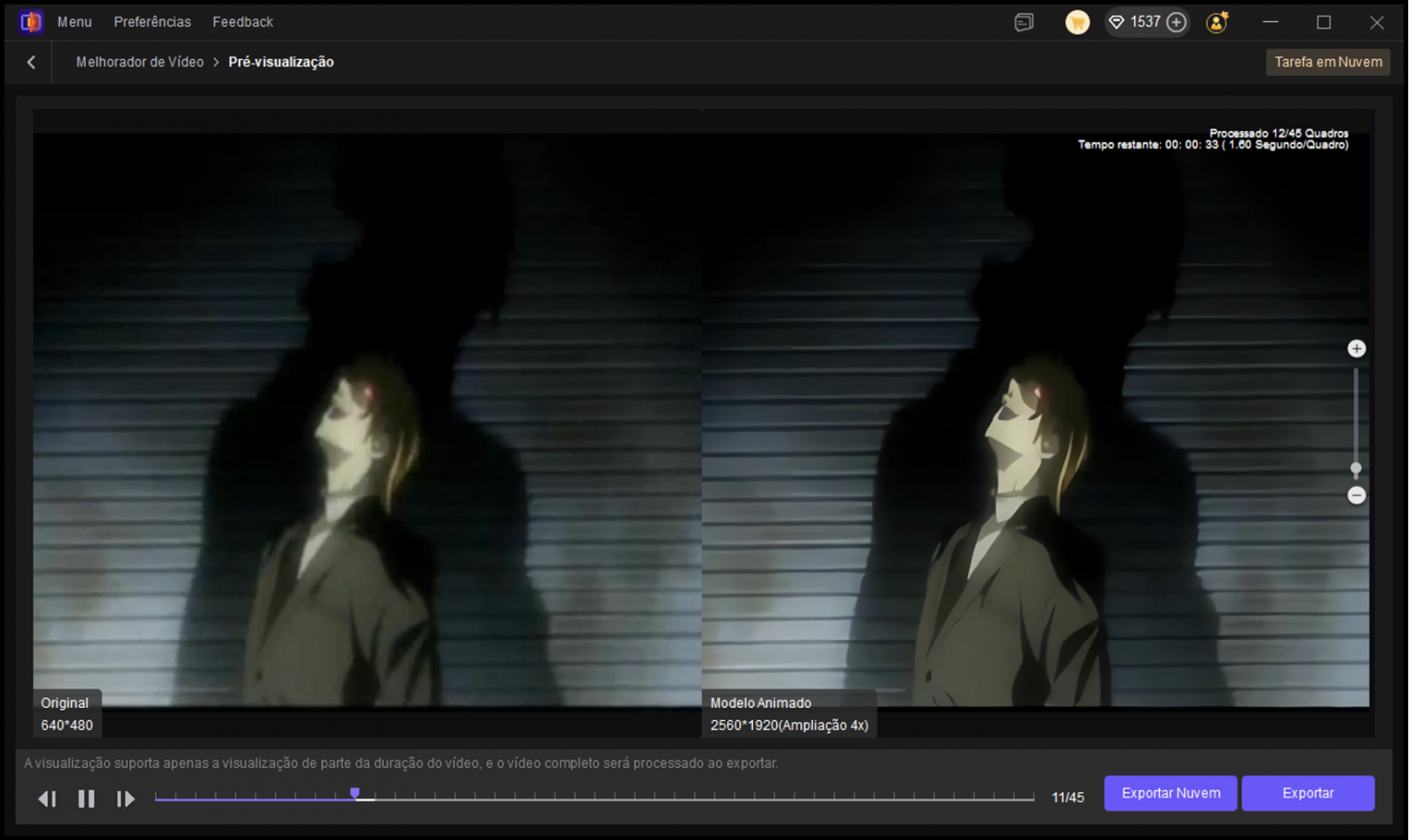The image size is (1409, 840).
Task: Open the user account profile icon
Action: pos(1217,23)
